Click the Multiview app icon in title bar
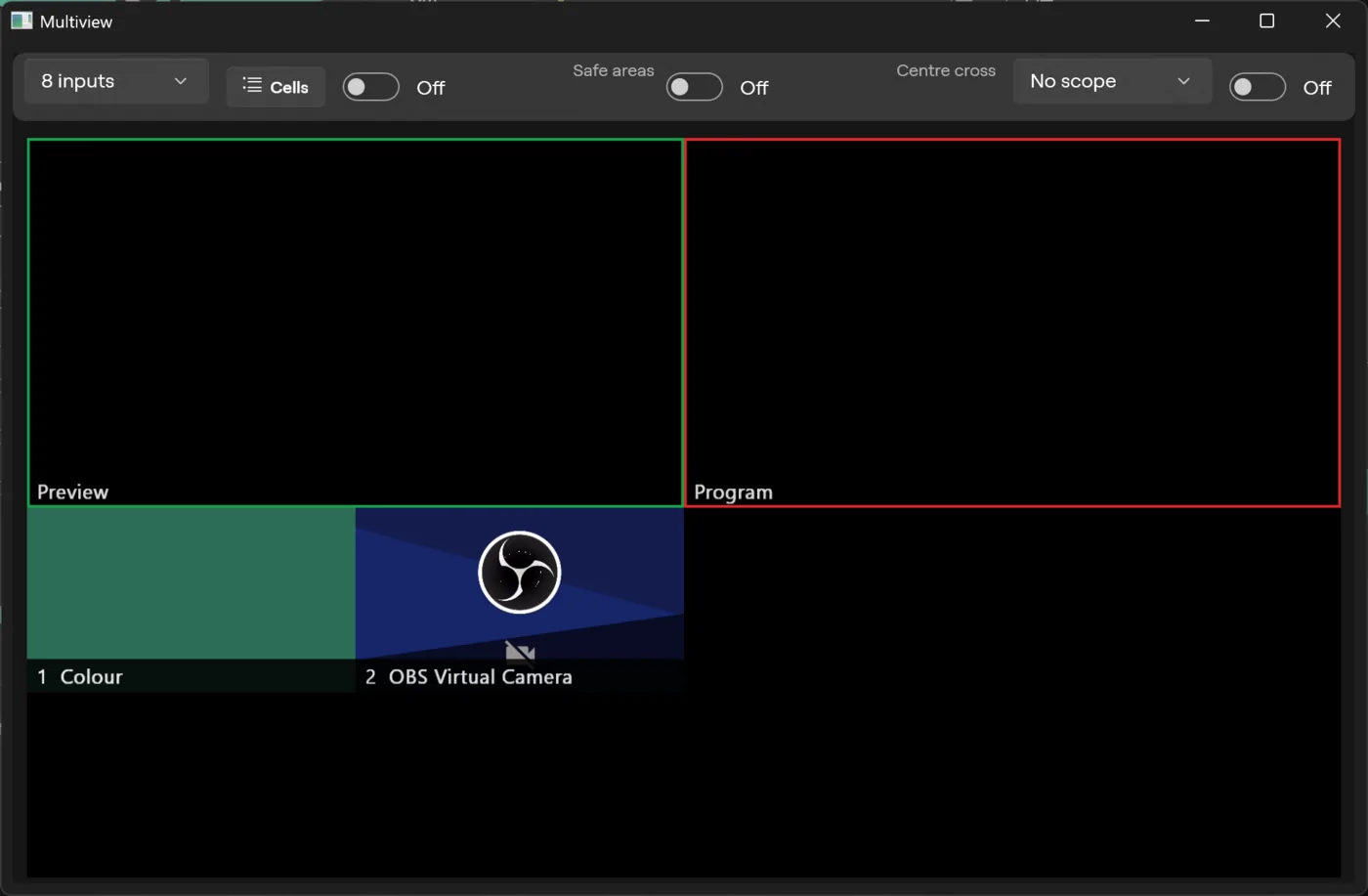The width and height of the screenshot is (1368, 896). point(21,21)
